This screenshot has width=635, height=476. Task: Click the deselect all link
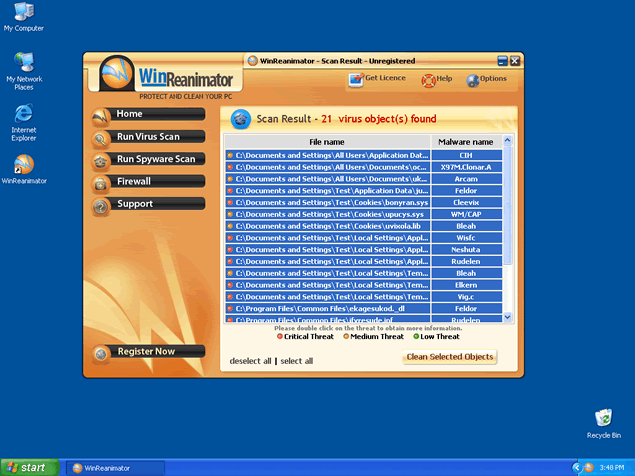tap(250, 361)
